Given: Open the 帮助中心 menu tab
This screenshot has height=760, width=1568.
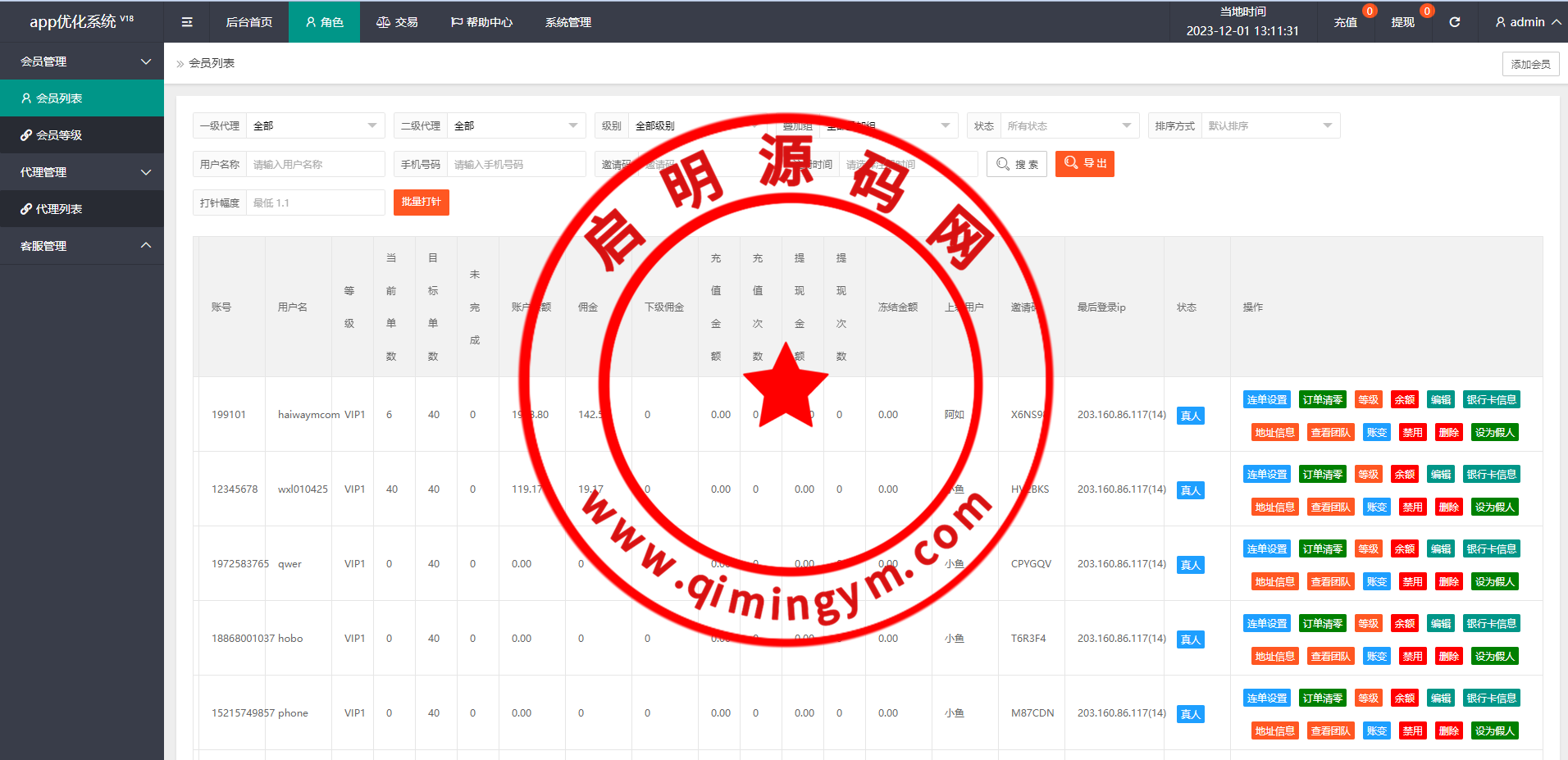Looking at the screenshot, I should 481,22.
